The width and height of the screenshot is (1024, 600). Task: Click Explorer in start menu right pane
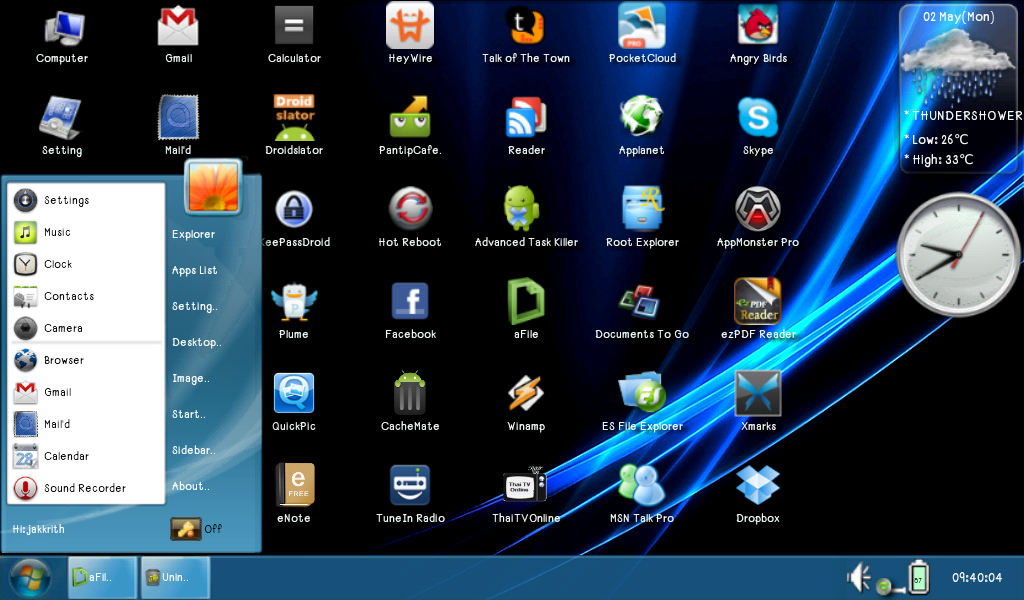click(x=193, y=234)
